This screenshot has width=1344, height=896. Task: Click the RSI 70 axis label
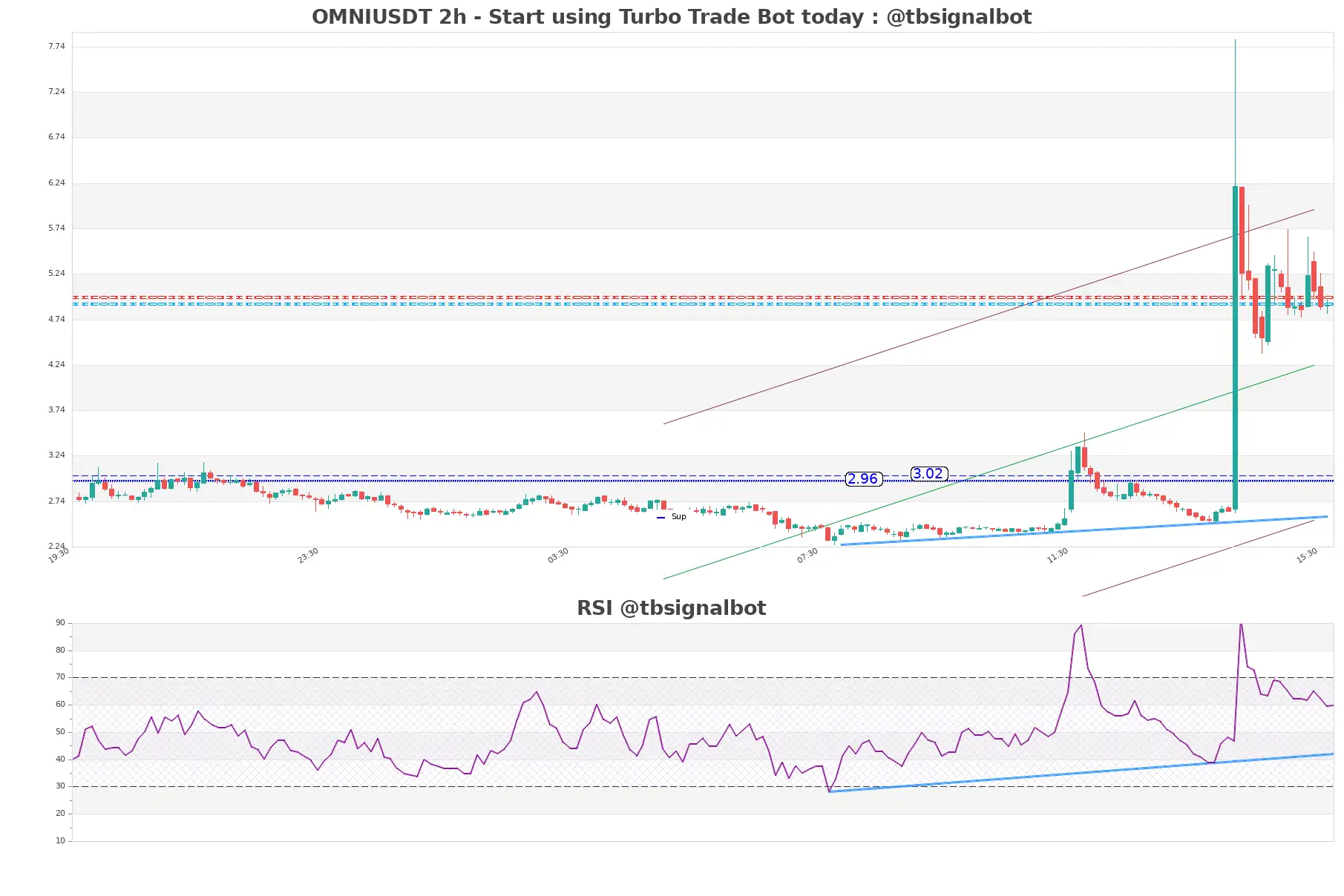(x=60, y=677)
